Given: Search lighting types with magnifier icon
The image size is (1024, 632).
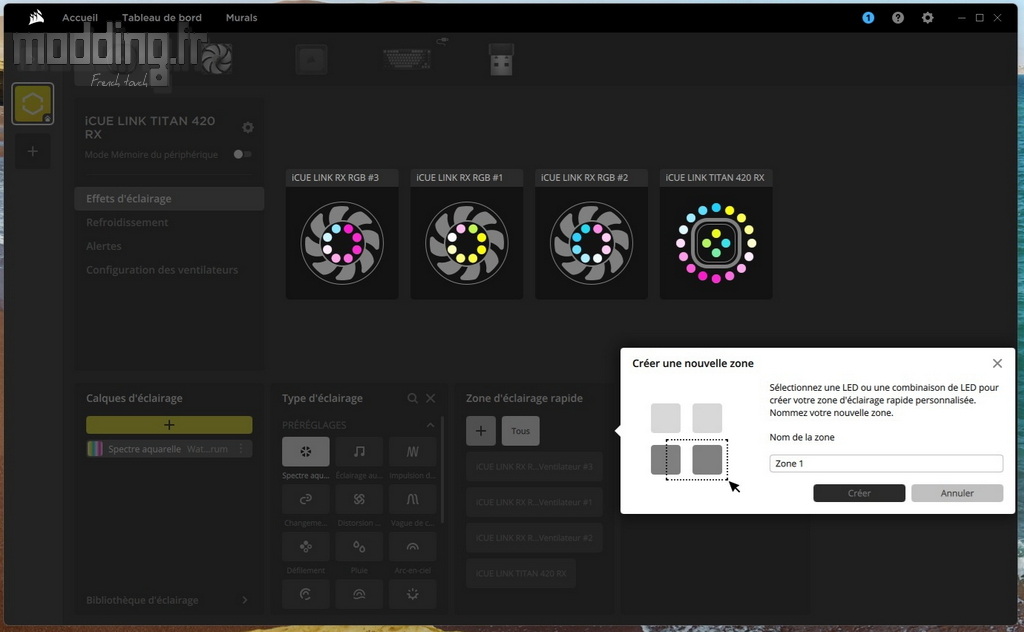Looking at the screenshot, I should click(412, 398).
